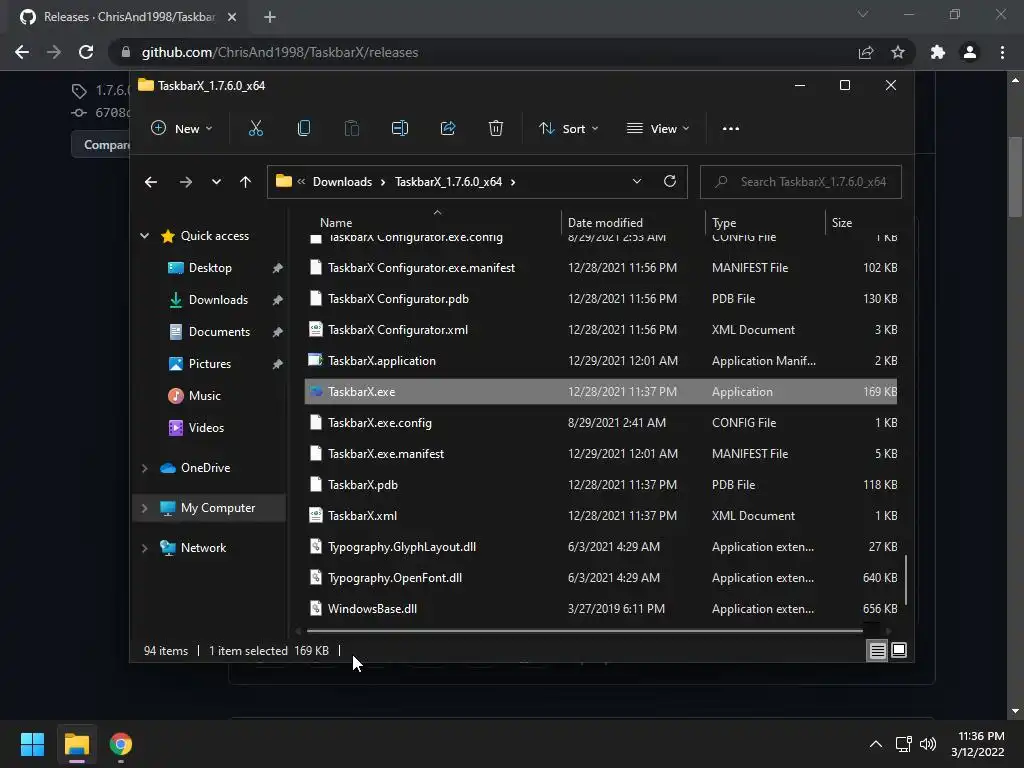Click Downloads in address breadcrumb

342,182
